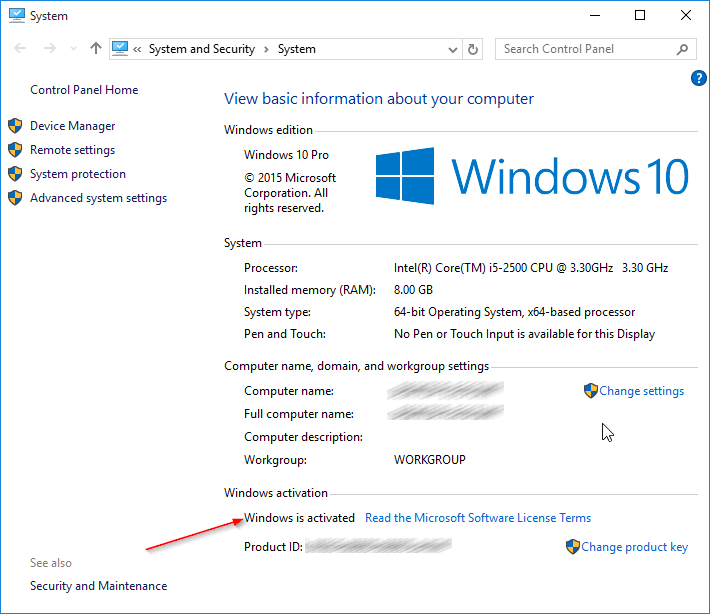This screenshot has height=614, width=710.
Task: Open the recent locations dropdown arrow
Action: [73, 48]
